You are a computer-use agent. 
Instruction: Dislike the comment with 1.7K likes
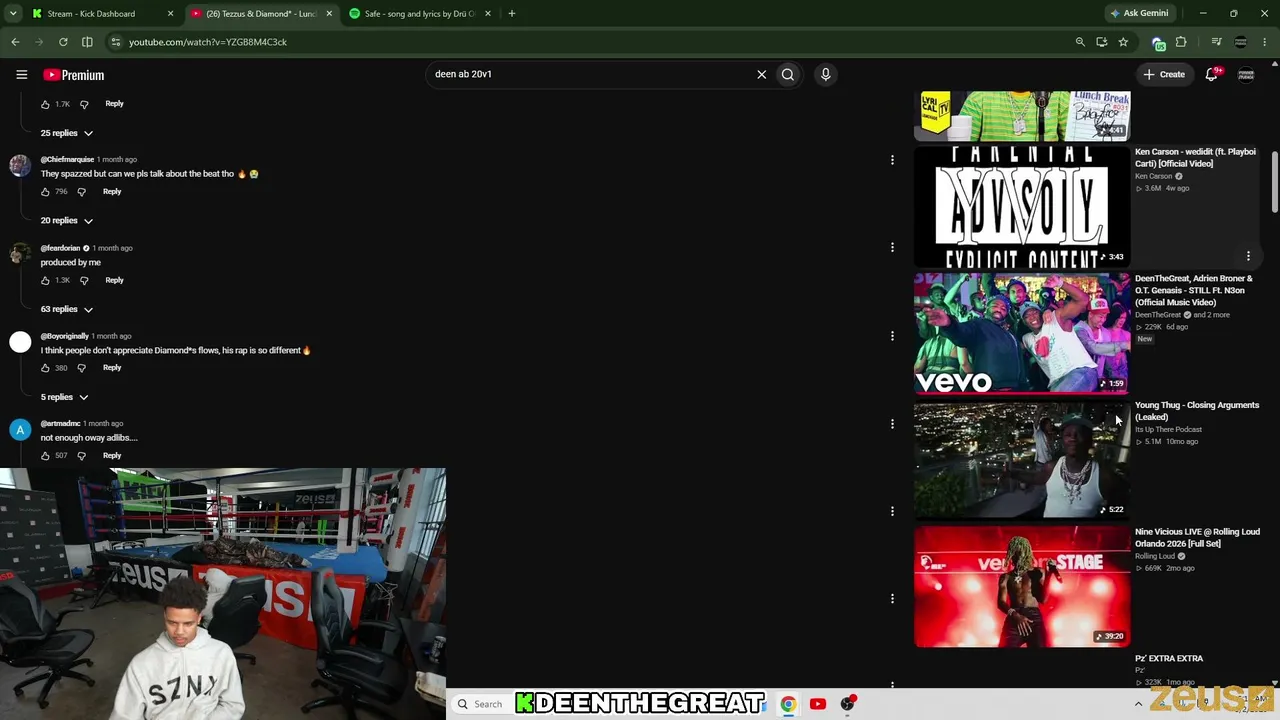pyautogui.click(x=84, y=104)
